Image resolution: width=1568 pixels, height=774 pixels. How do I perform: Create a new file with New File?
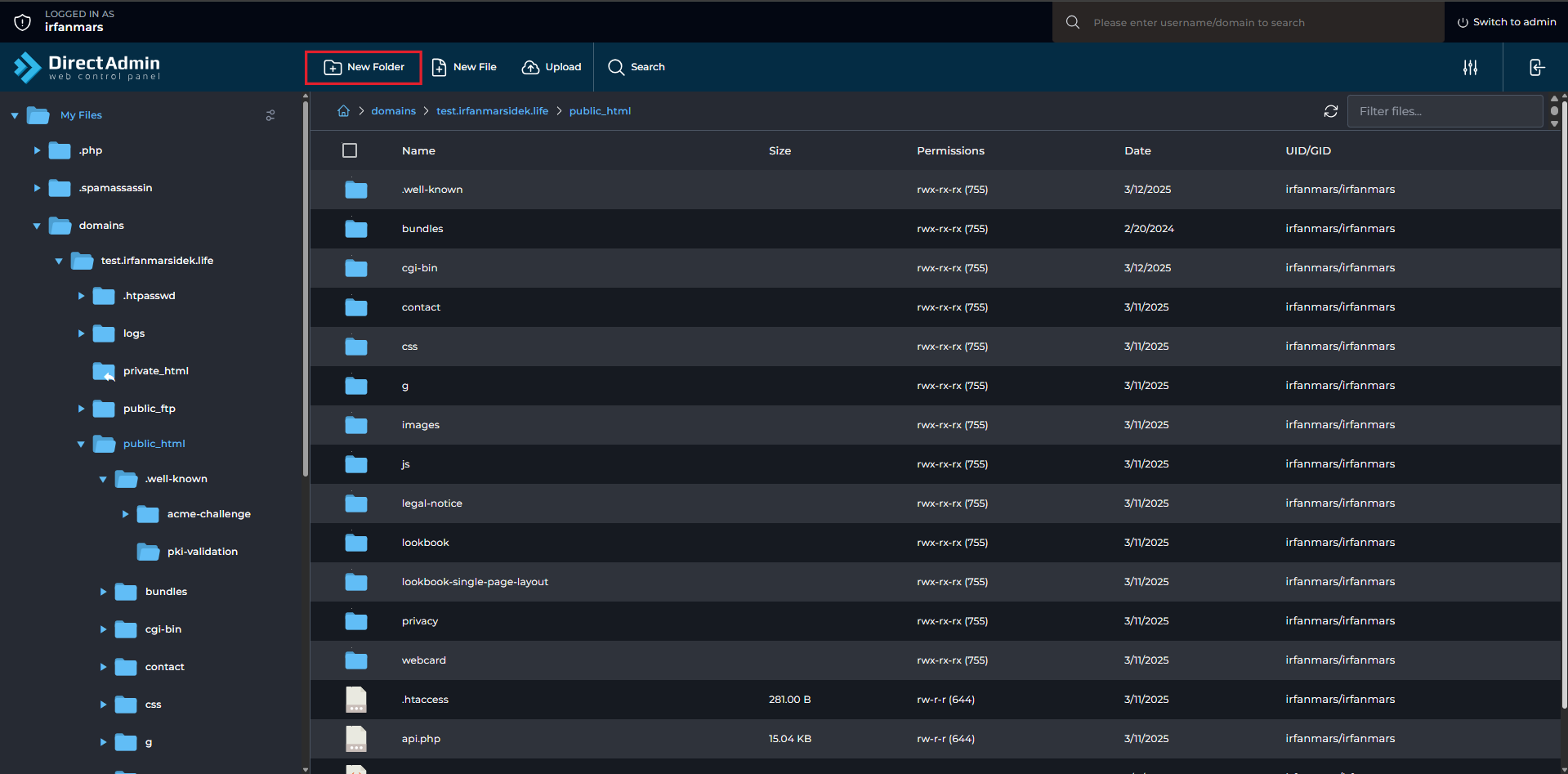click(464, 67)
